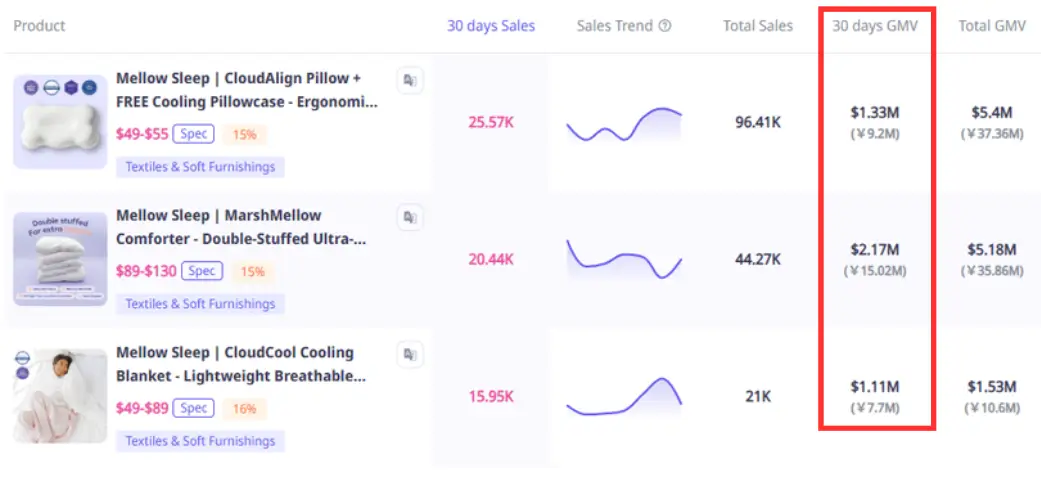The image size is (1041, 479).
Task: Sort by Total Sales column header
Action: click(x=757, y=26)
